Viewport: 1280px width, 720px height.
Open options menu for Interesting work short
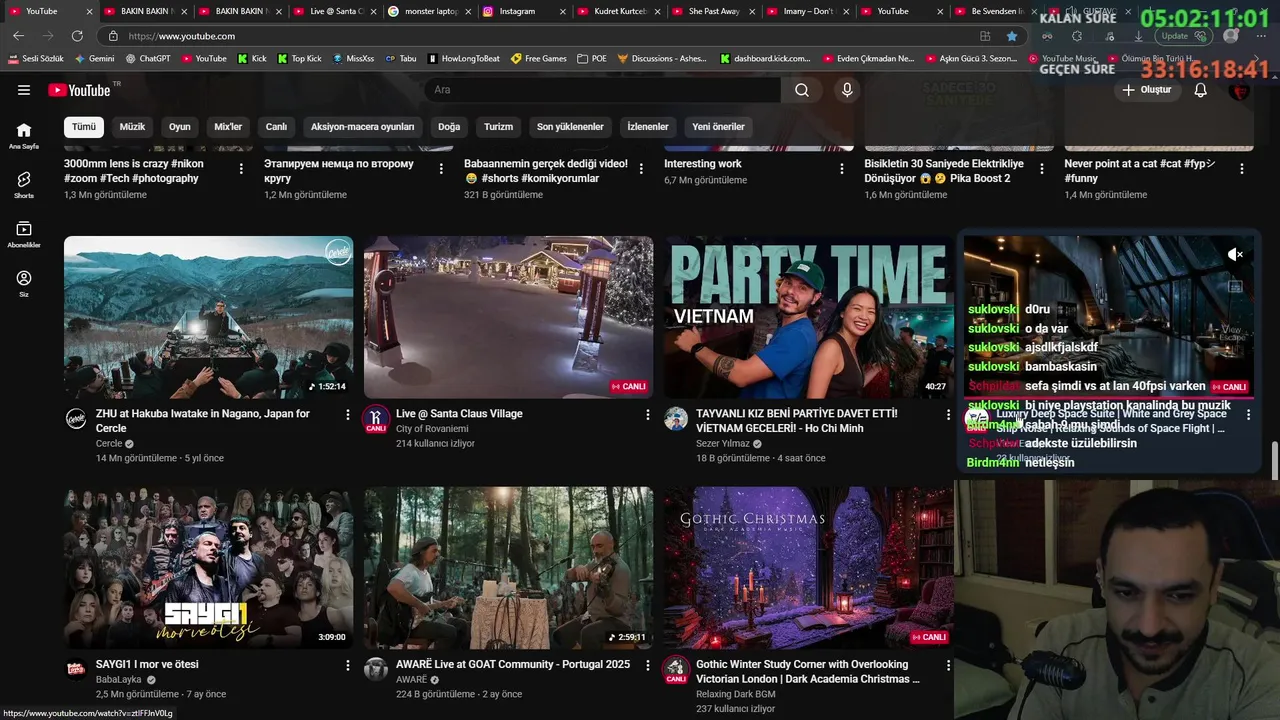click(x=841, y=169)
